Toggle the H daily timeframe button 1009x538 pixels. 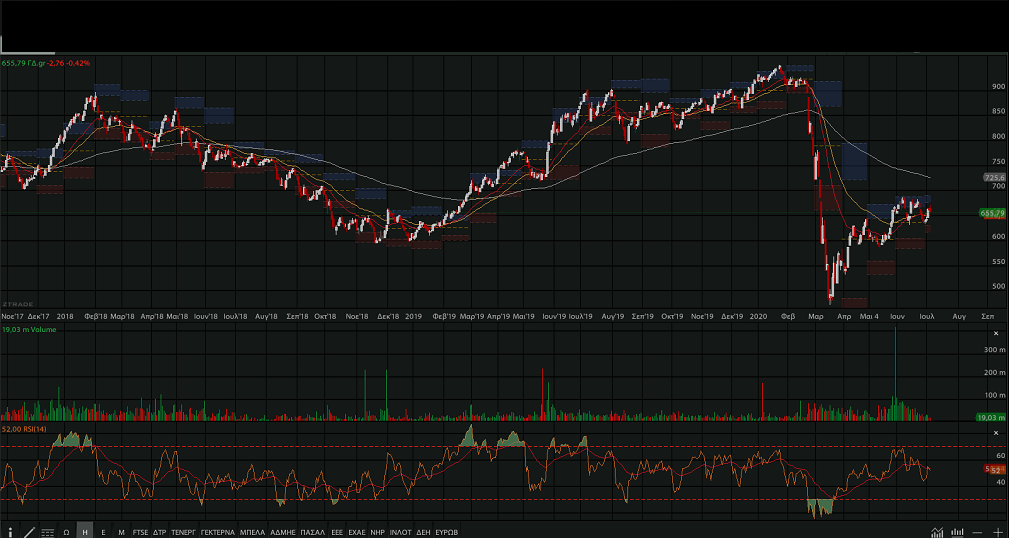pyautogui.click(x=85, y=532)
